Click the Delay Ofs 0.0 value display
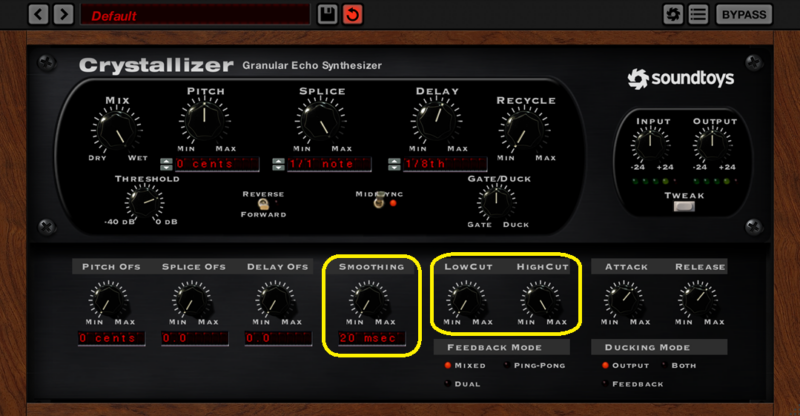This screenshot has height=416, width=800. 278,338
